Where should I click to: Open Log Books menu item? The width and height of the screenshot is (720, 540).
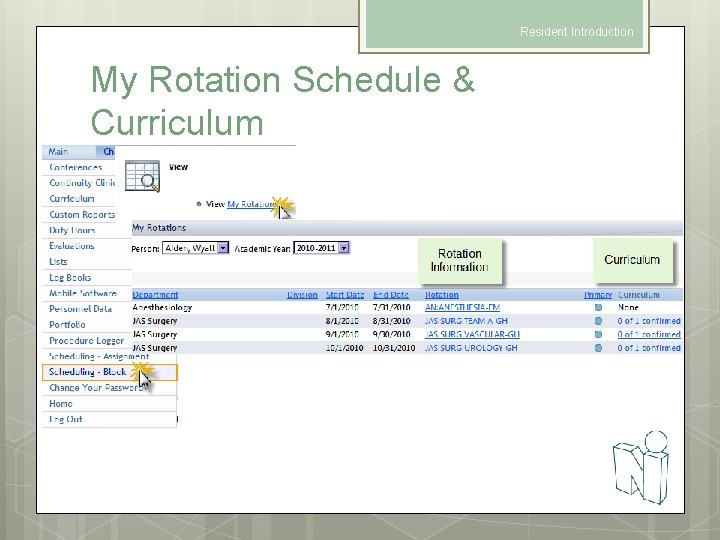pos(70,277)
